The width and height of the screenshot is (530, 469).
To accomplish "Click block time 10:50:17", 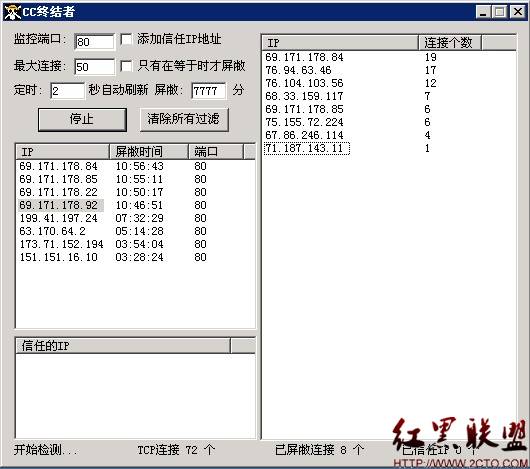I will pyautogui.click(x=139, y=192).
